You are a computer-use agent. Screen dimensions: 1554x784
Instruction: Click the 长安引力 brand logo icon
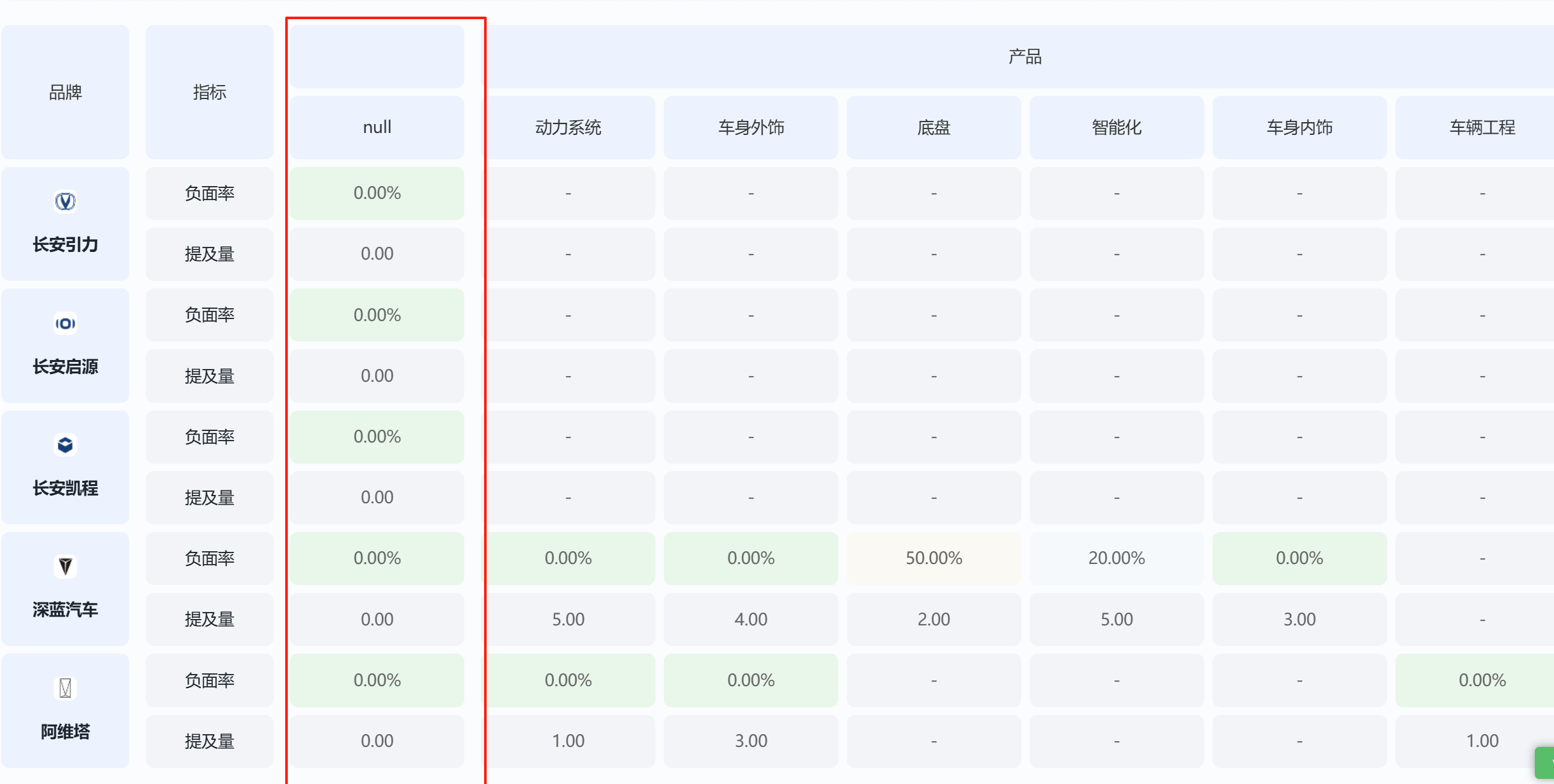click(65, 201)
